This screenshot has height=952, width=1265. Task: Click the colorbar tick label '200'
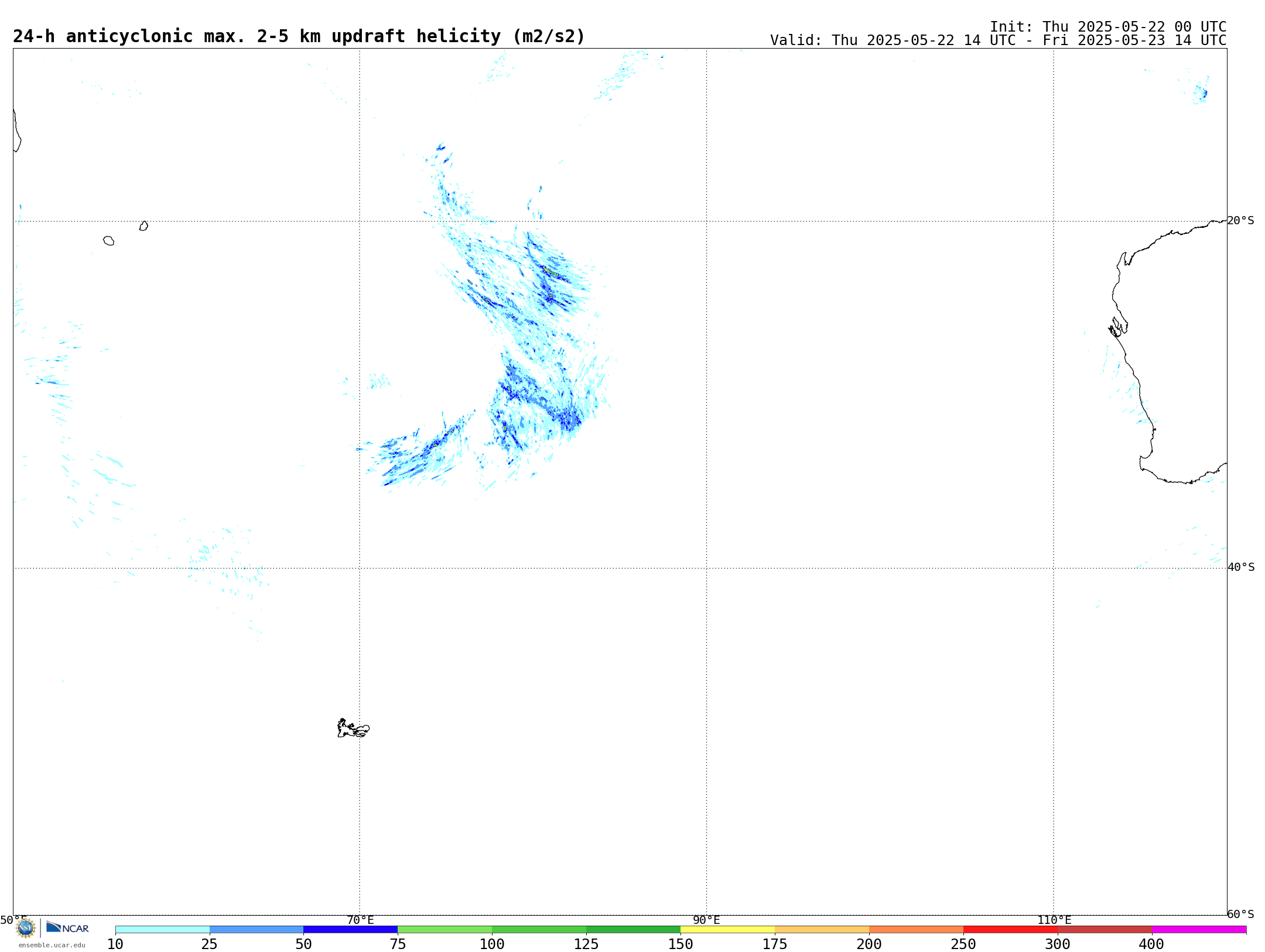(869, 944)
